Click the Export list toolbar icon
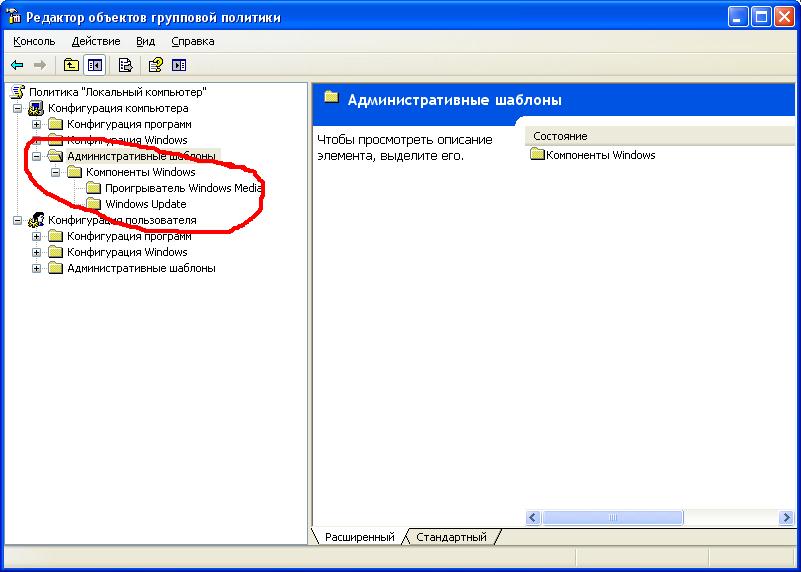 coord(125,65)
